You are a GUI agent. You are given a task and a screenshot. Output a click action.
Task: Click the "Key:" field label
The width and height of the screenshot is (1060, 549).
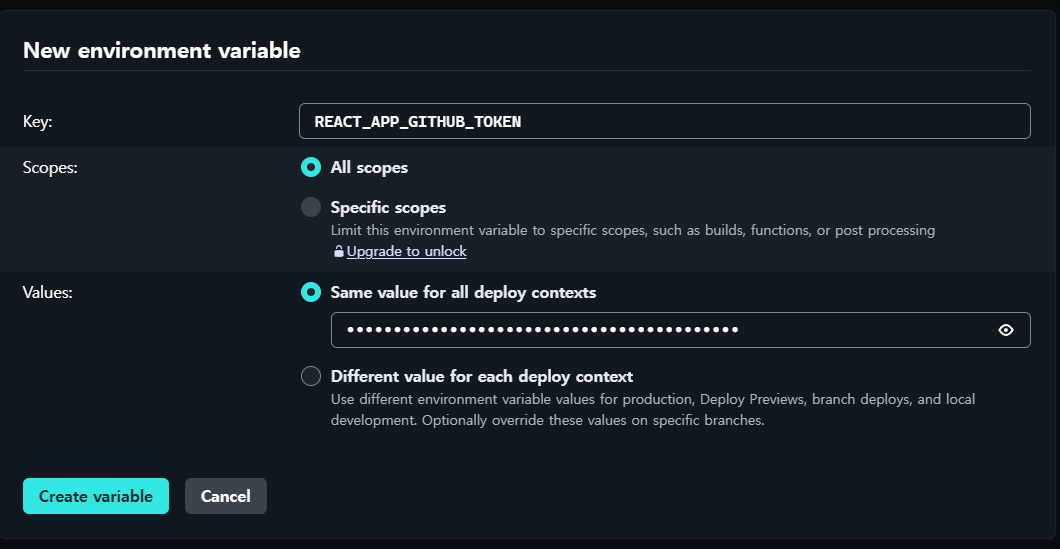(37, 122)
